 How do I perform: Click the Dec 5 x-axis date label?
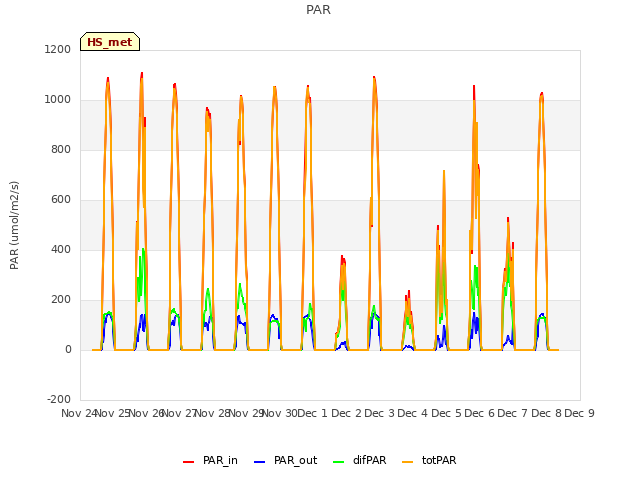click(x=446, y=413)
